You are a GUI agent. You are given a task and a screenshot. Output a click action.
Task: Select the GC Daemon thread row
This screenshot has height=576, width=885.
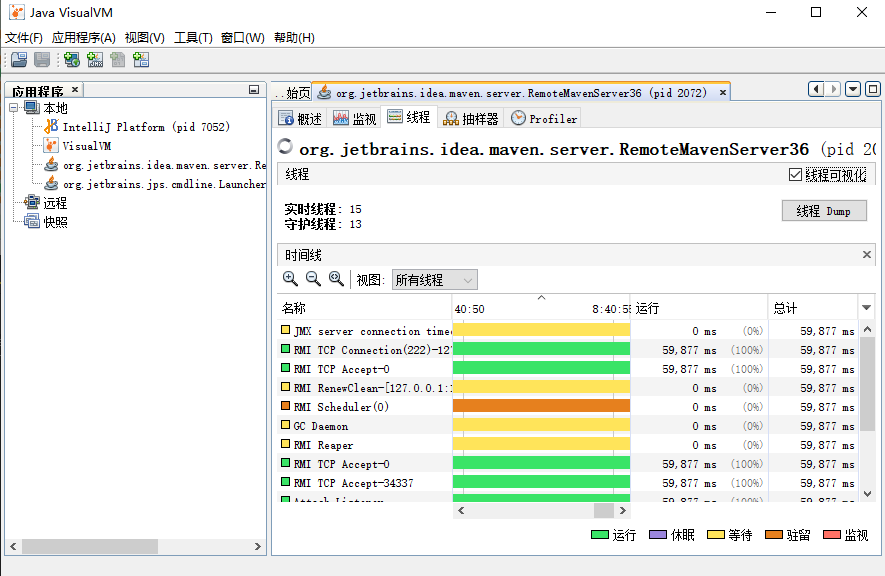coord(567,426)
